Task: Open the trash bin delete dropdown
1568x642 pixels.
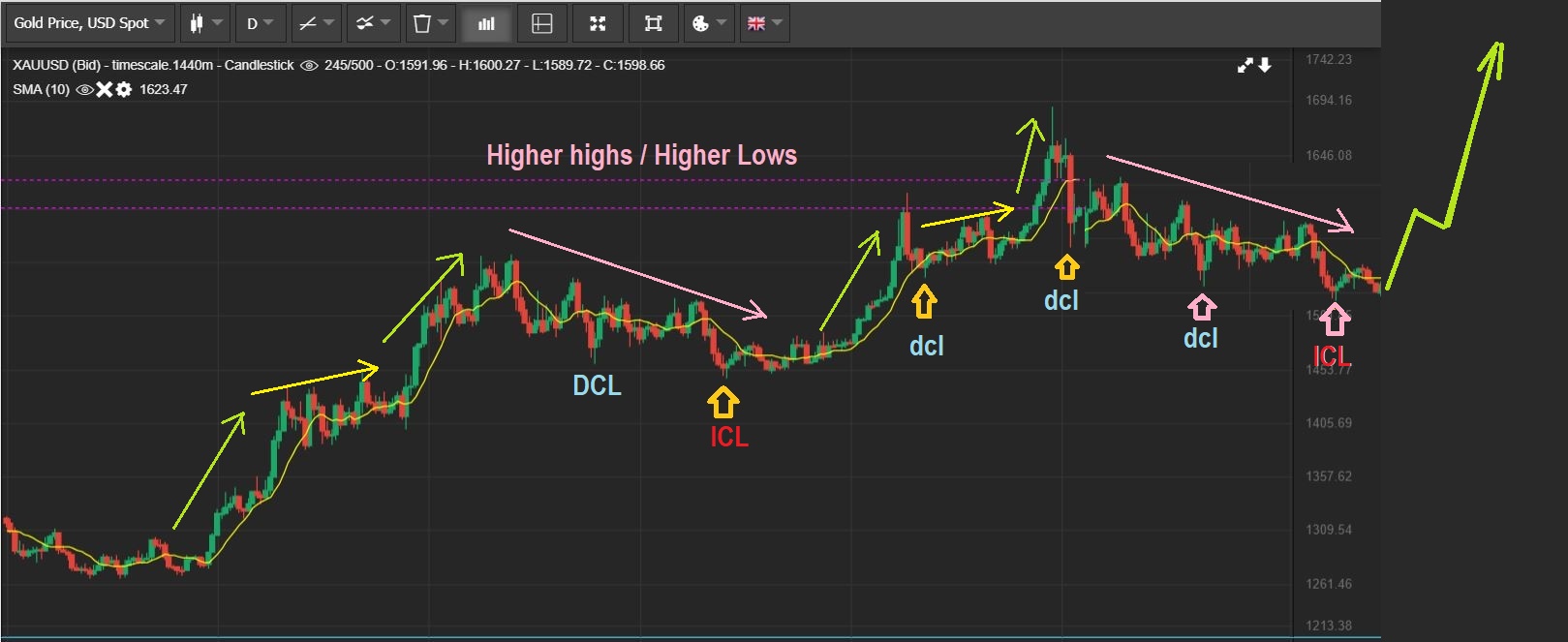Action: pyautogui.click(x=430, y=23)
